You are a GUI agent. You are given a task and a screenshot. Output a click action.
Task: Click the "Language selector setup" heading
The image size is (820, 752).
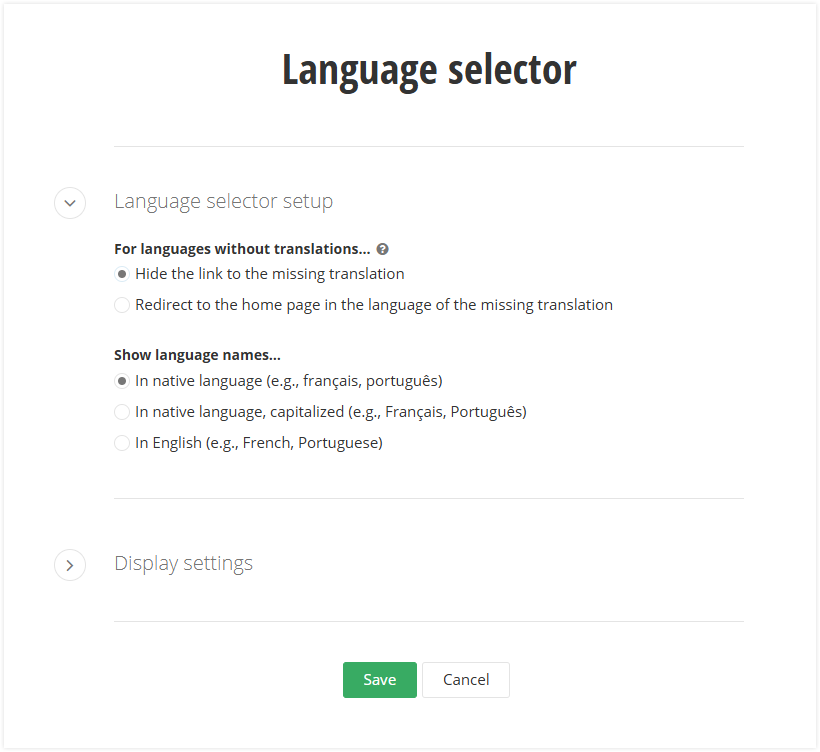[x=223, y=201]
